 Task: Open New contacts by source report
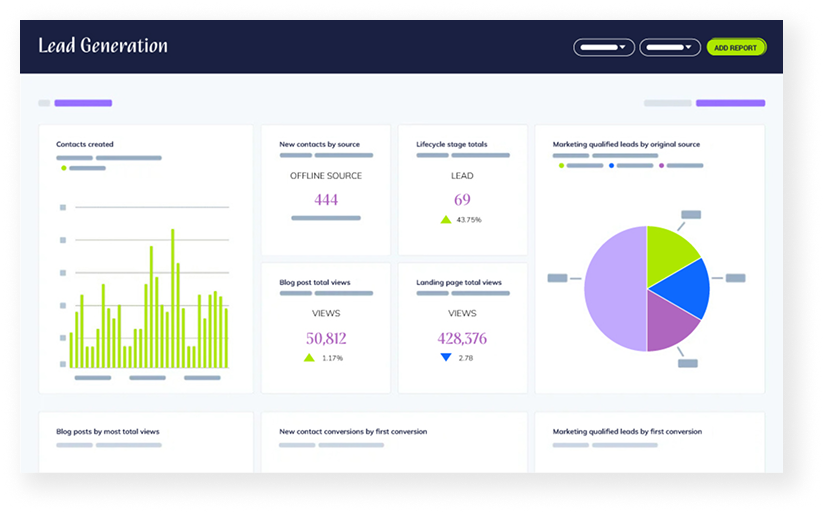click(x=319, y=144)
